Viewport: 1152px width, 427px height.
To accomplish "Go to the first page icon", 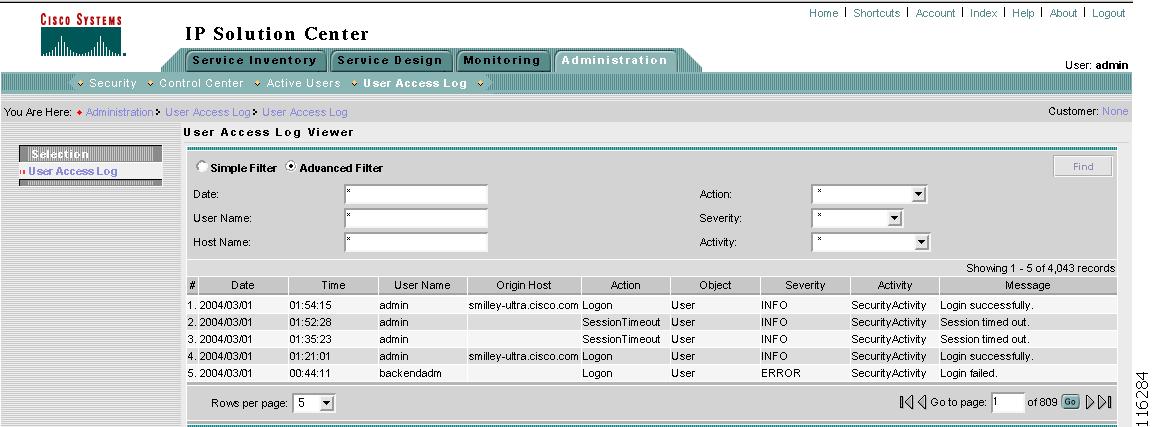I will (x=906, y=403).
